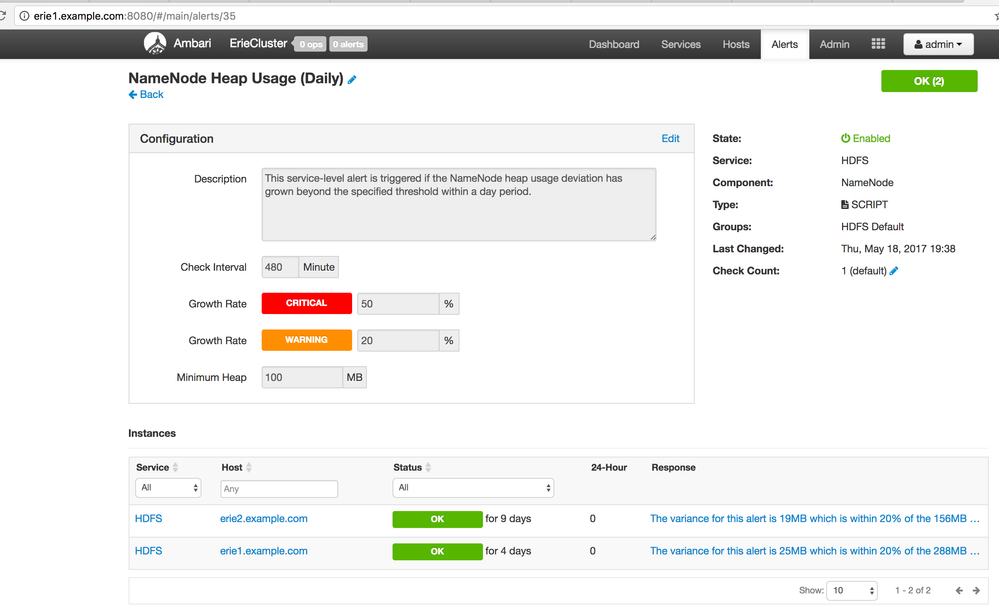Open the Admin tab

point(835,44)
